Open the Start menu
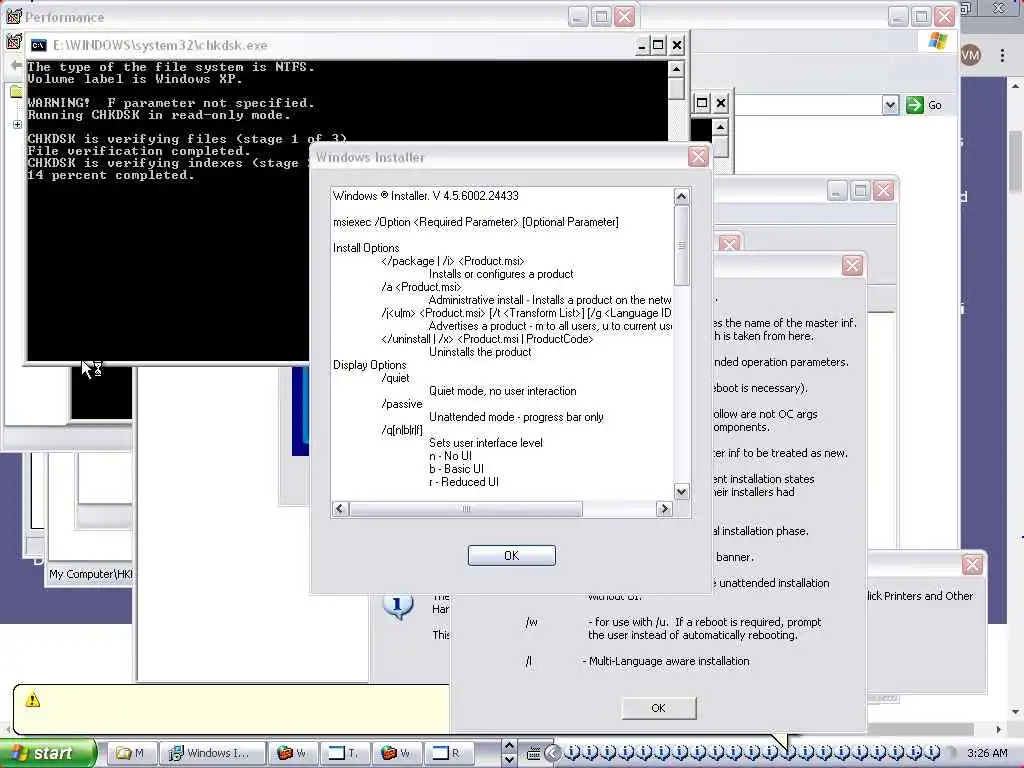This screenshot has height=768, width=1024. [x=48, y=754]
